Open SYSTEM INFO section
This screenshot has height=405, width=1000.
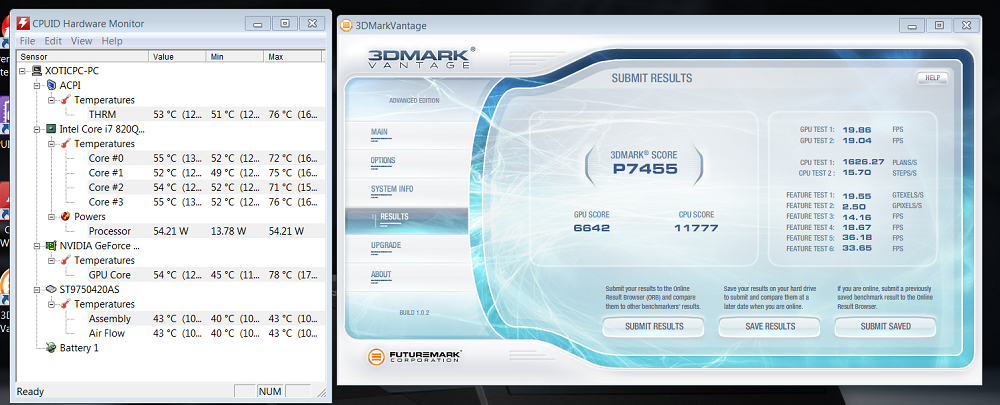coord(392,189)
